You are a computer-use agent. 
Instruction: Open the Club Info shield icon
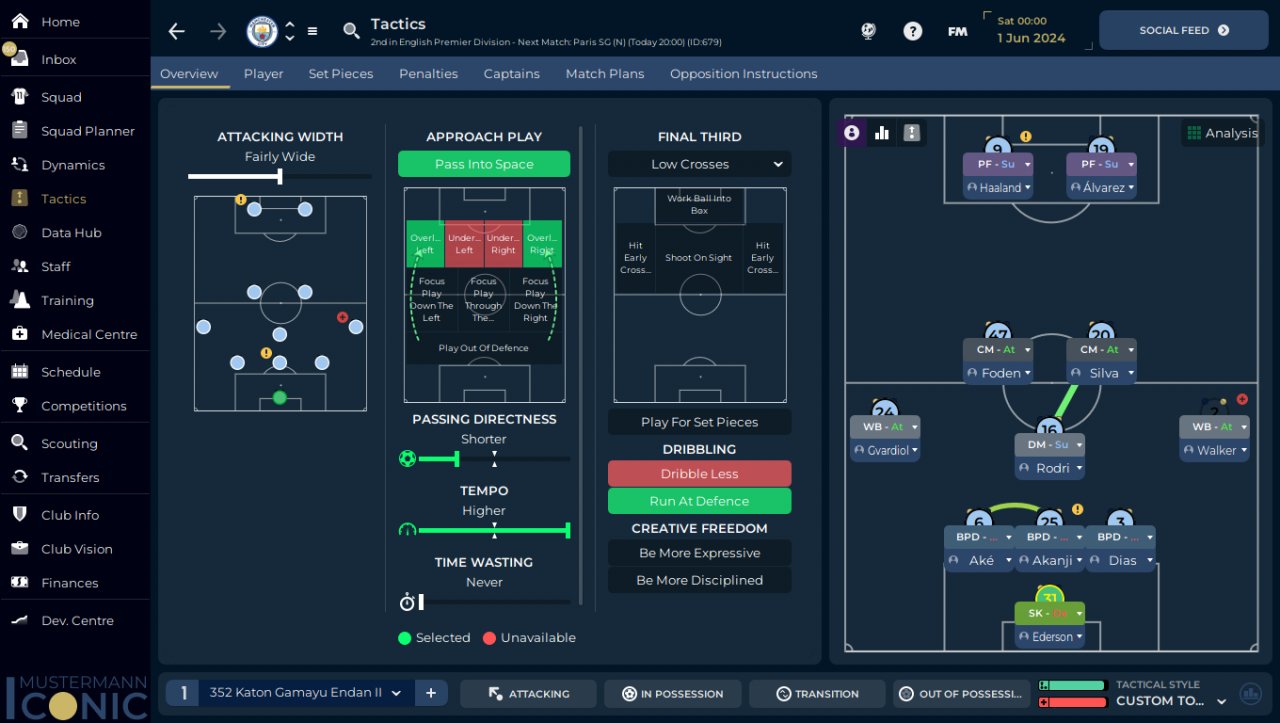(x=19, y=514)
